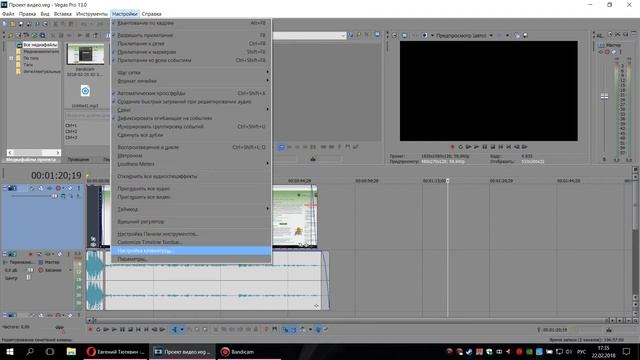Viewport: 640px width, 360px height.
Task: Arm audio track for record red button
Action: click(30, 254)
